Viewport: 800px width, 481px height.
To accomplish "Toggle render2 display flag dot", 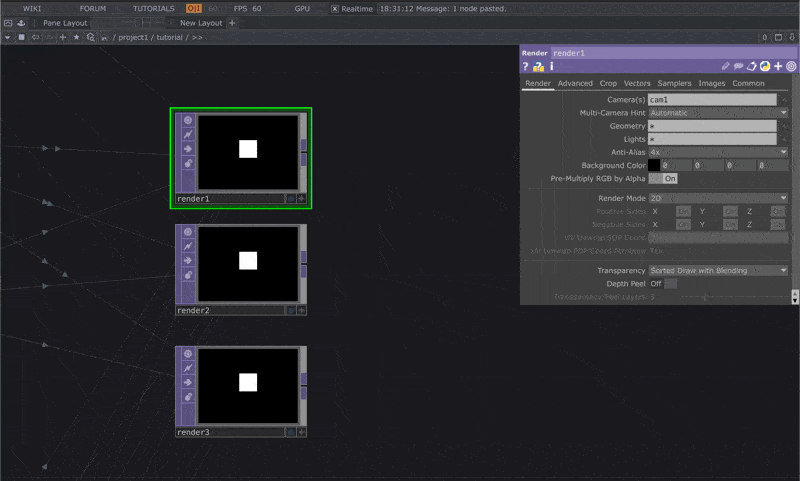I will click(x=291, y=310).
